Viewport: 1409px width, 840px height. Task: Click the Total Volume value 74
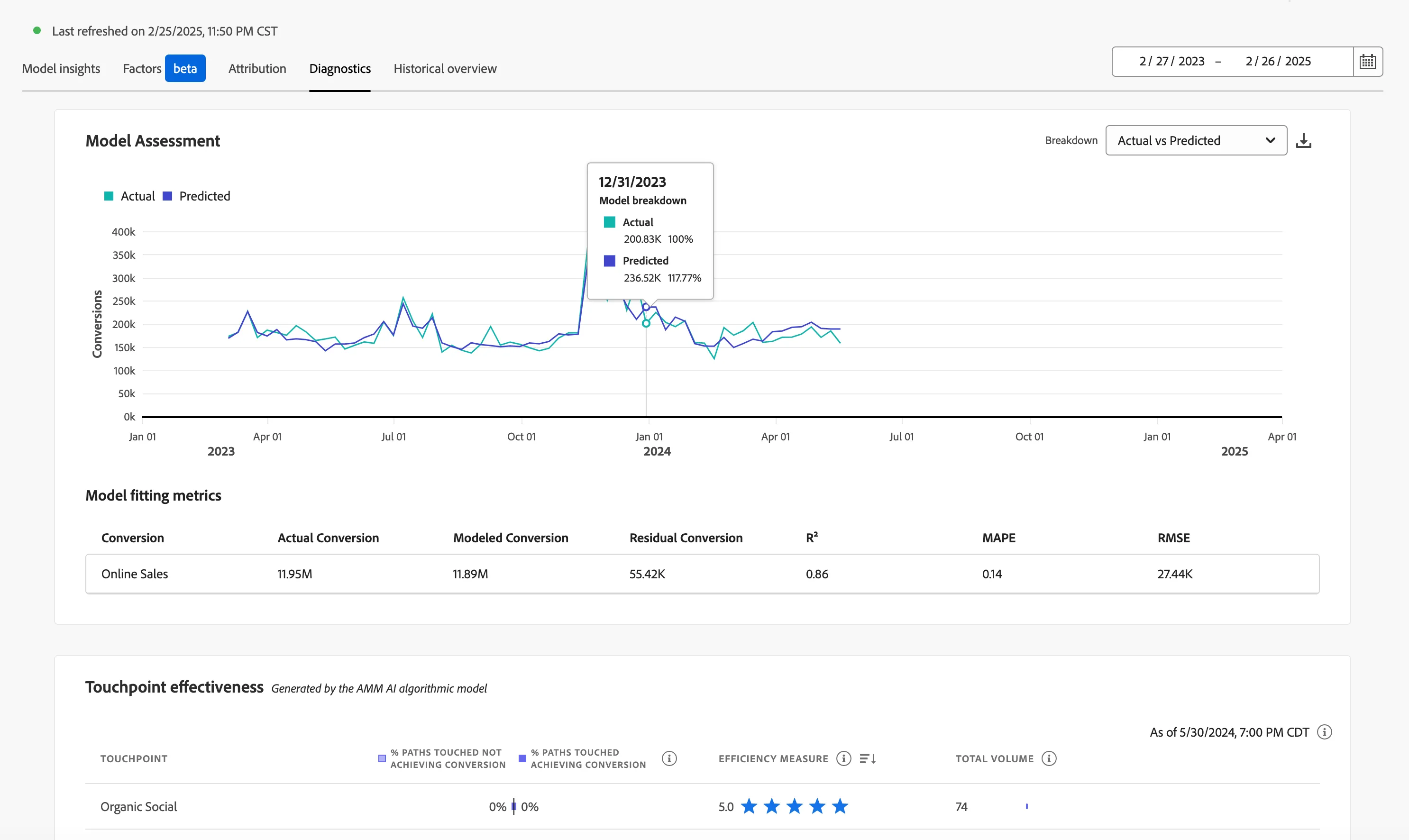pyautogui.click(x=961, y=807)
